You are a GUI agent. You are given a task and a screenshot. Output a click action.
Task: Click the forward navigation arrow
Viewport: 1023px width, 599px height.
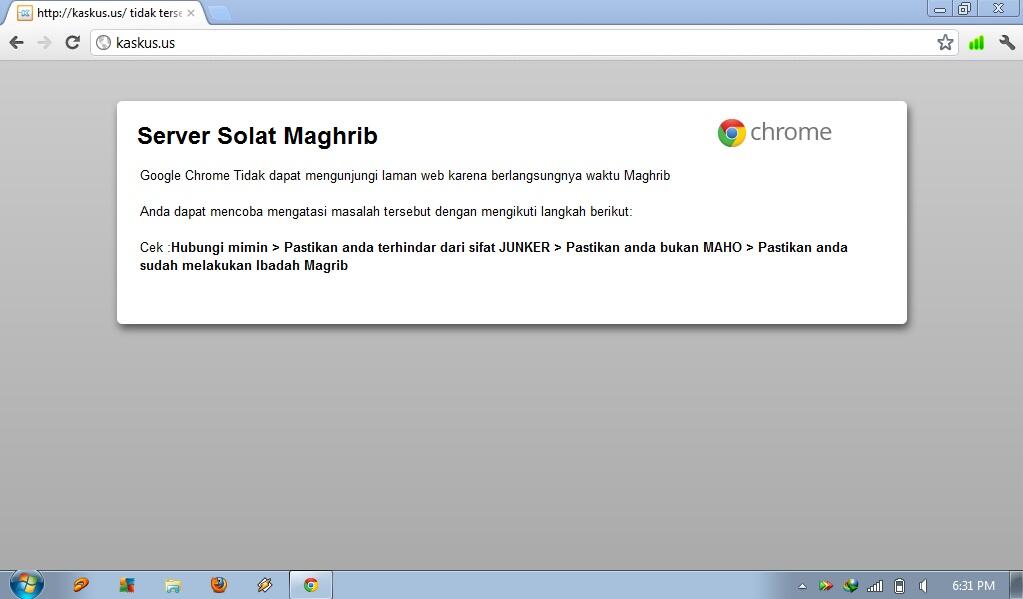pyautogui.click(x=44, y=43)
